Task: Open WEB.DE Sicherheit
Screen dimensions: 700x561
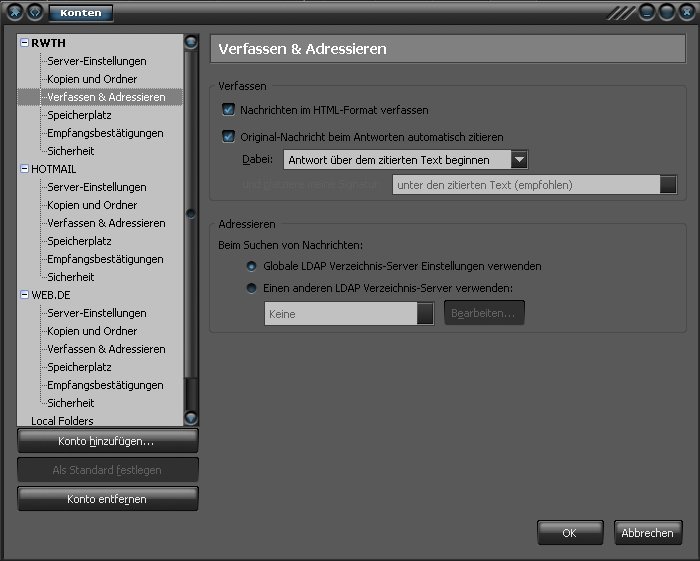Action: click(x=71, y=403)
